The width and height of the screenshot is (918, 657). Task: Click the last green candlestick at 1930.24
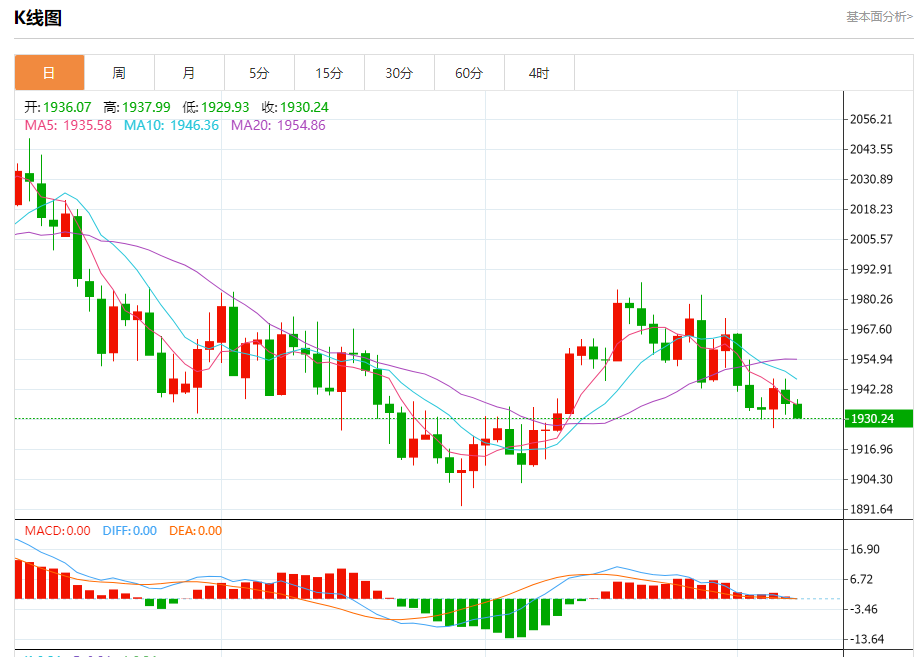(797, 410)
